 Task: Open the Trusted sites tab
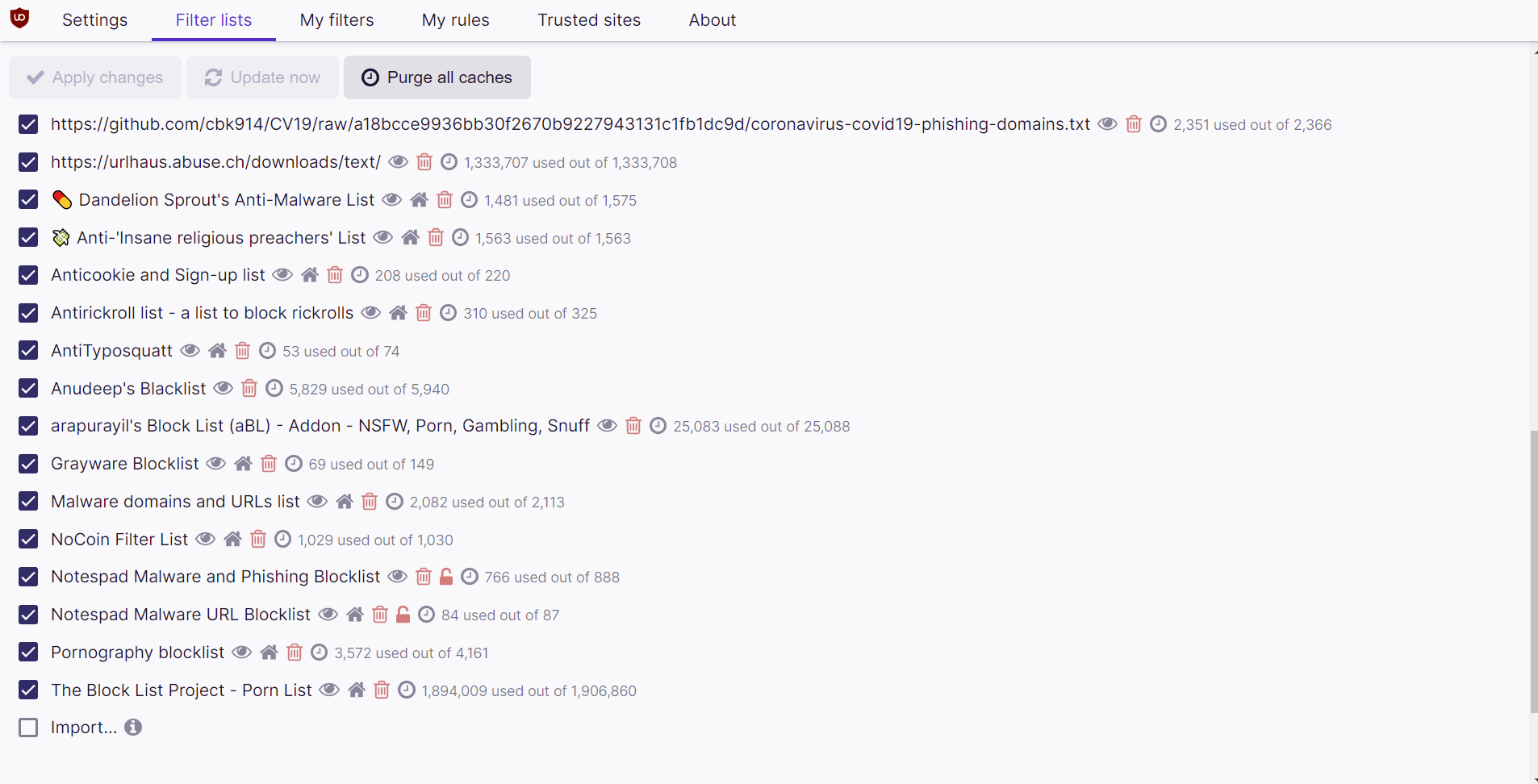click(x=590, y=19)
